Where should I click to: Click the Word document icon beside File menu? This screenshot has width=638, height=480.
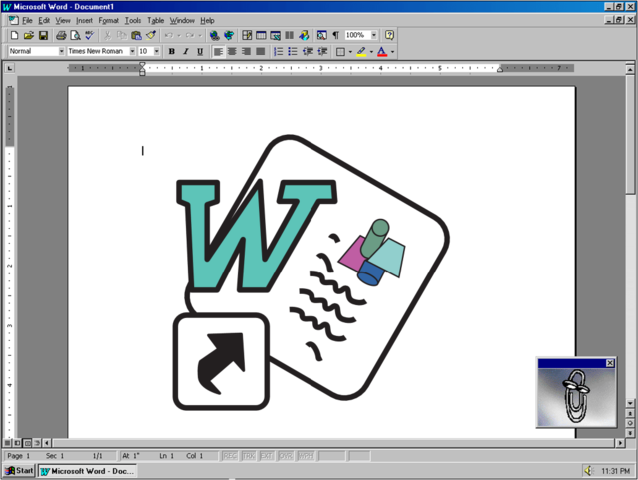point(13,20)
